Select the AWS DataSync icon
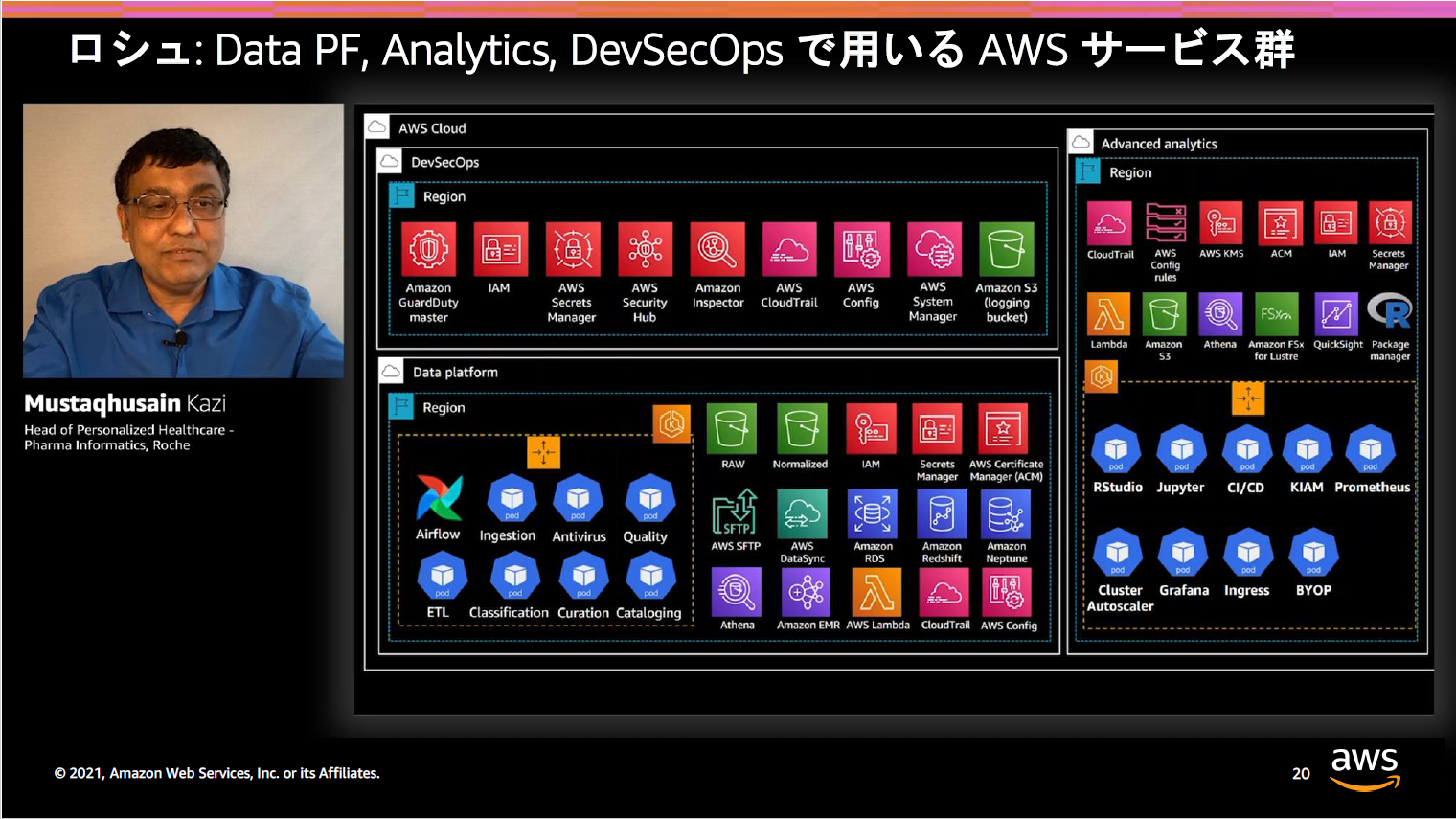Viewport: 1456px width, 819px height. [x=802, y=513]
